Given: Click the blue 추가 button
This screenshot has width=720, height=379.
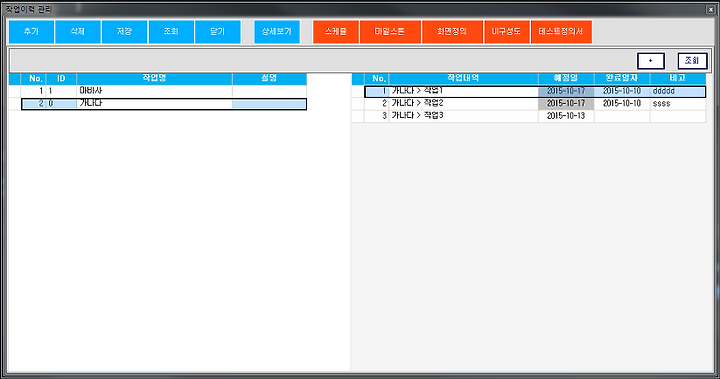Looking at the screenshot, I should pos(31,32).
